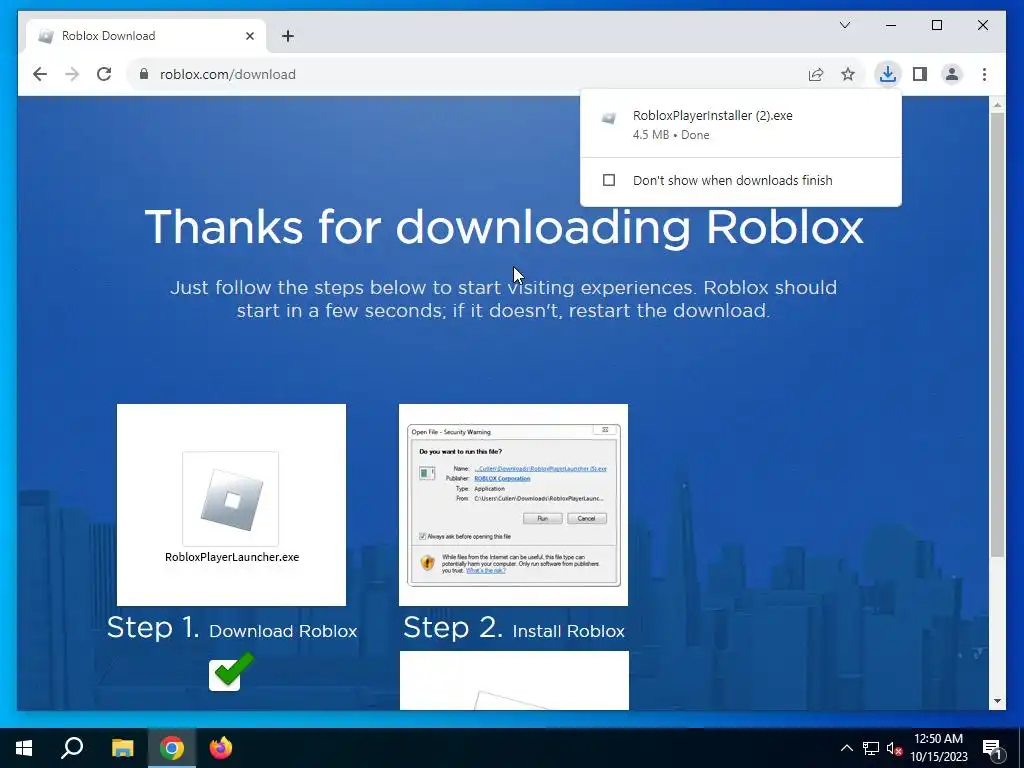The width and height of the screenshot is (1024, 768).
Task: Open the Windows Start menu
Action: point(24,748)
